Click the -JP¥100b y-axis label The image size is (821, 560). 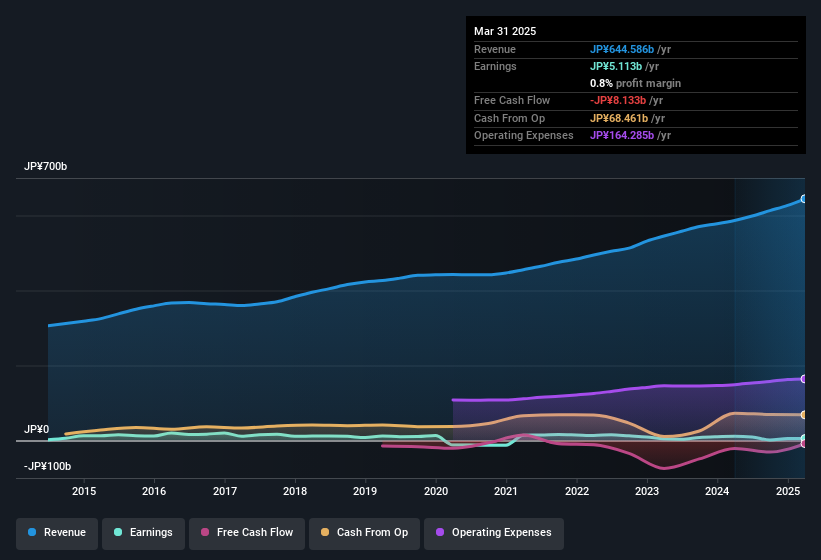click(x=47, y=466)
